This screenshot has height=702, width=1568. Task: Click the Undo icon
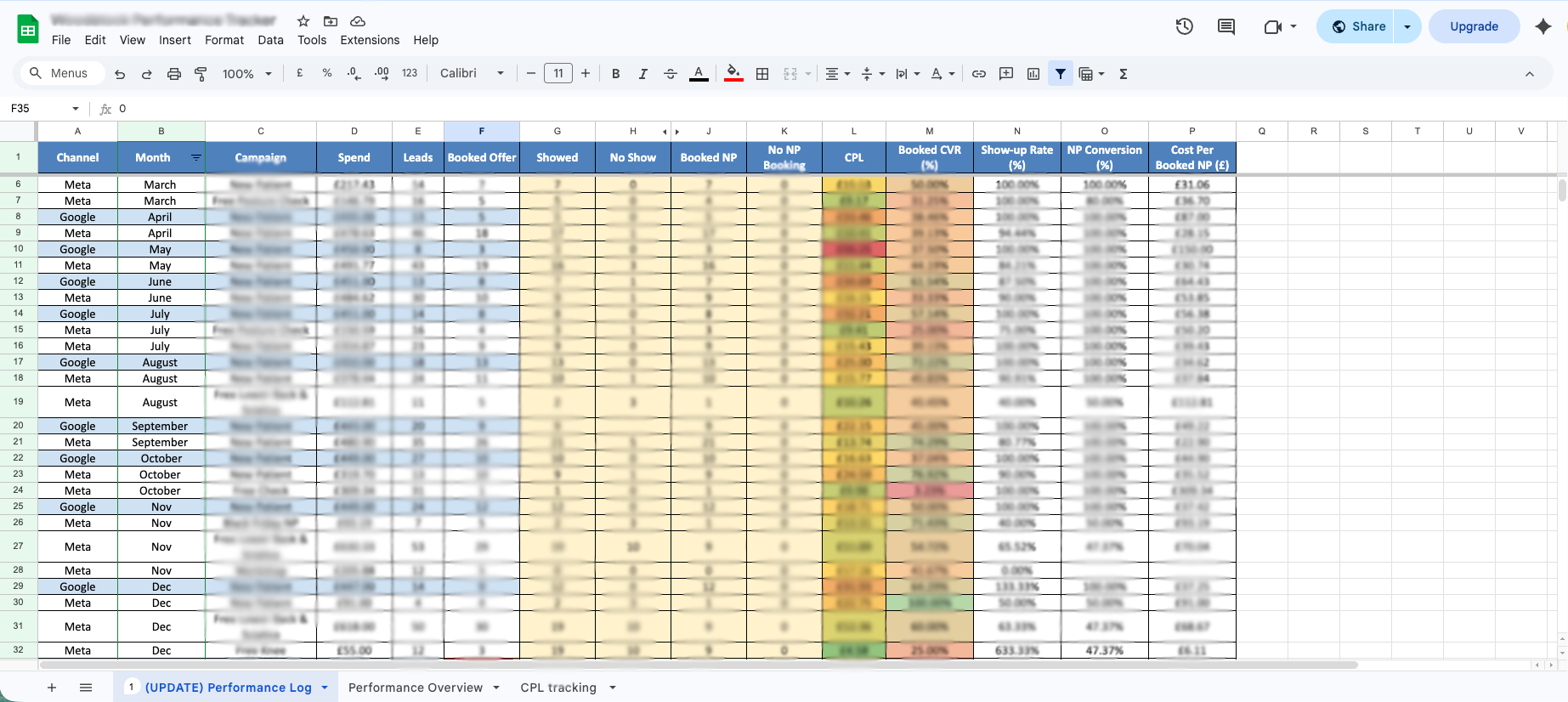[120, 74]
